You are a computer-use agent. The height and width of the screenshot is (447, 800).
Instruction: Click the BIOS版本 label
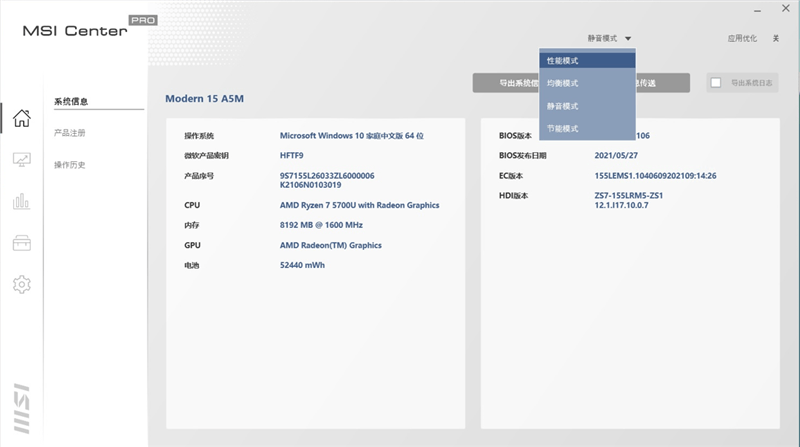coord(515,136)
